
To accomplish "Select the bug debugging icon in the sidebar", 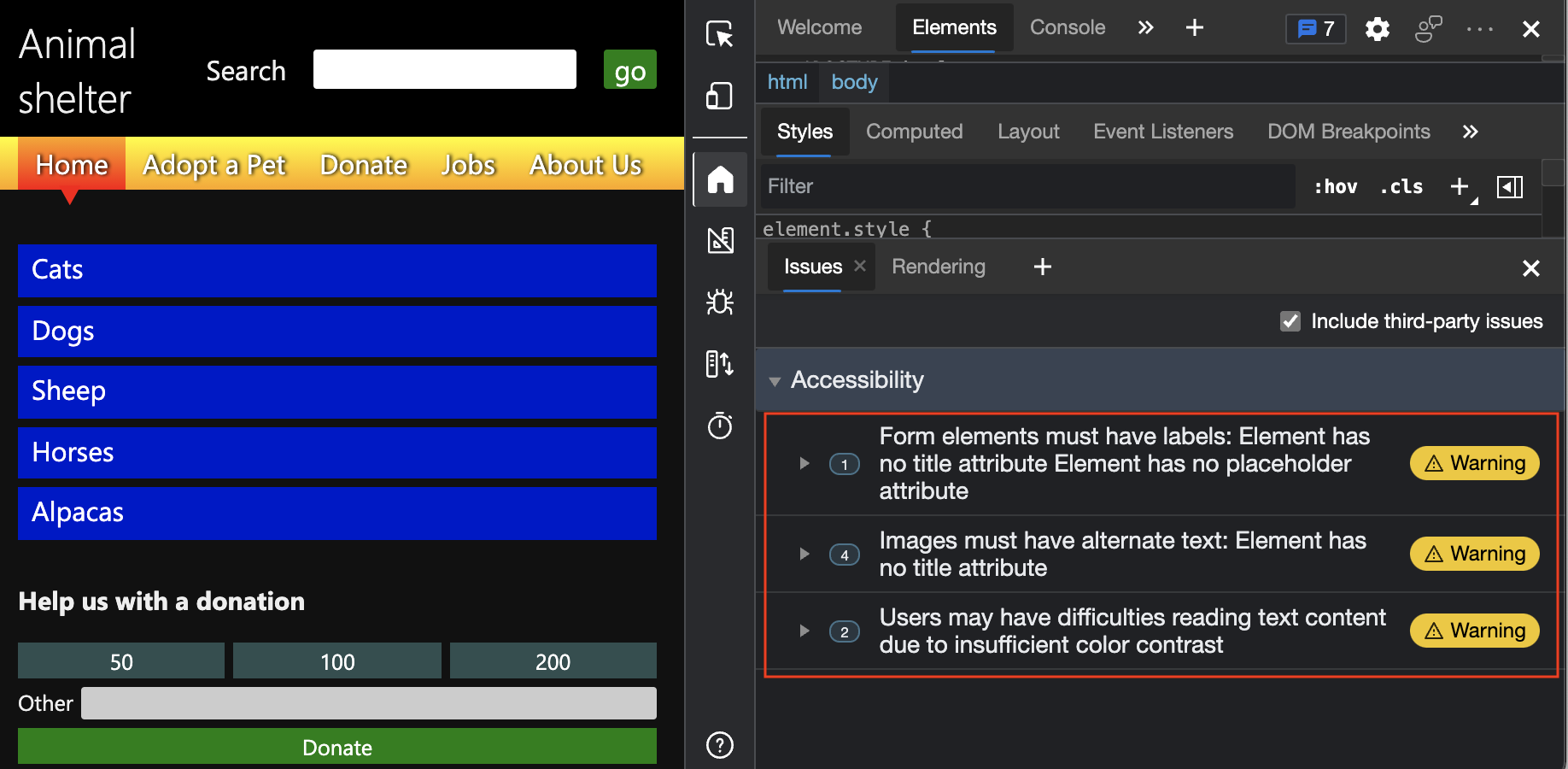I will (x=720, y=302).
